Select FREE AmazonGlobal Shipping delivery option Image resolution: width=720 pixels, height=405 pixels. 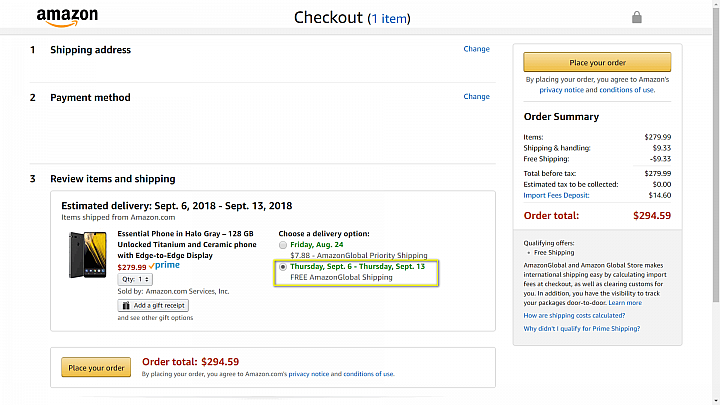tap(283, 267)
